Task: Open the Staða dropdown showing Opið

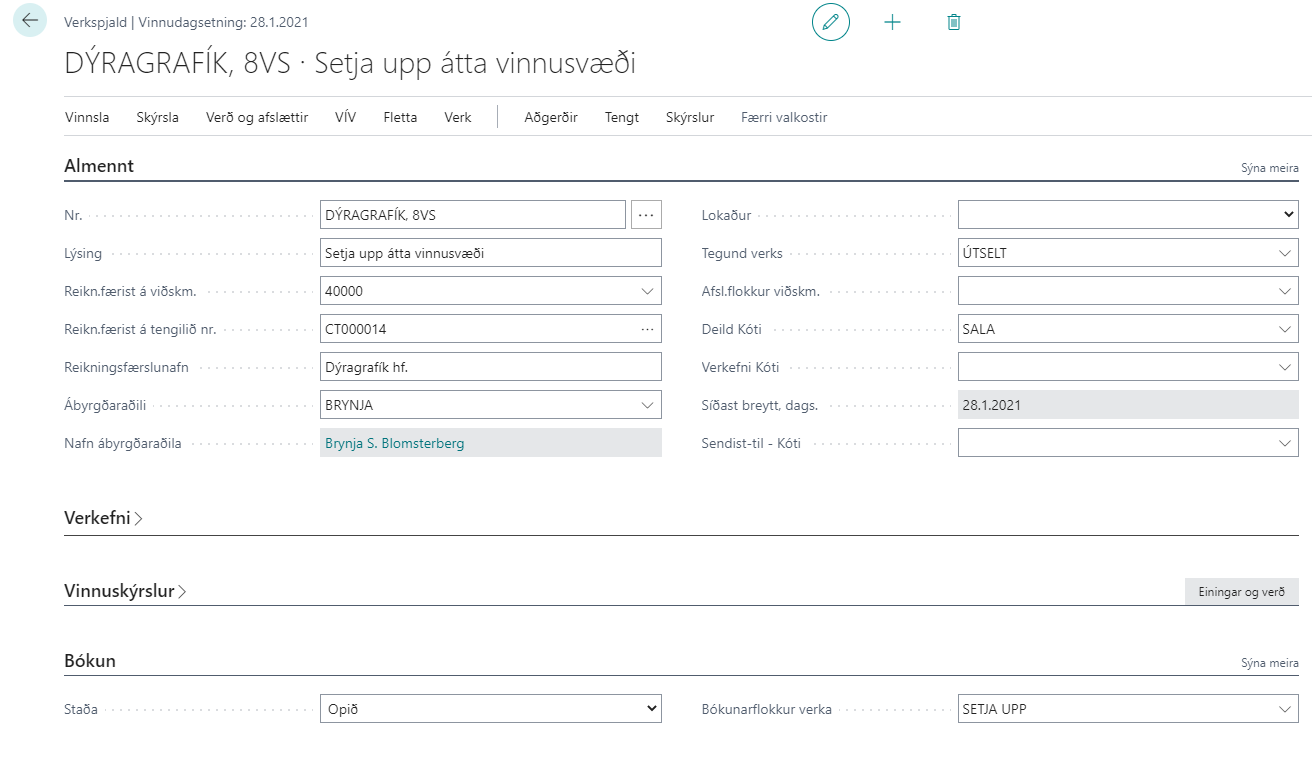Action: coord(490,709)
